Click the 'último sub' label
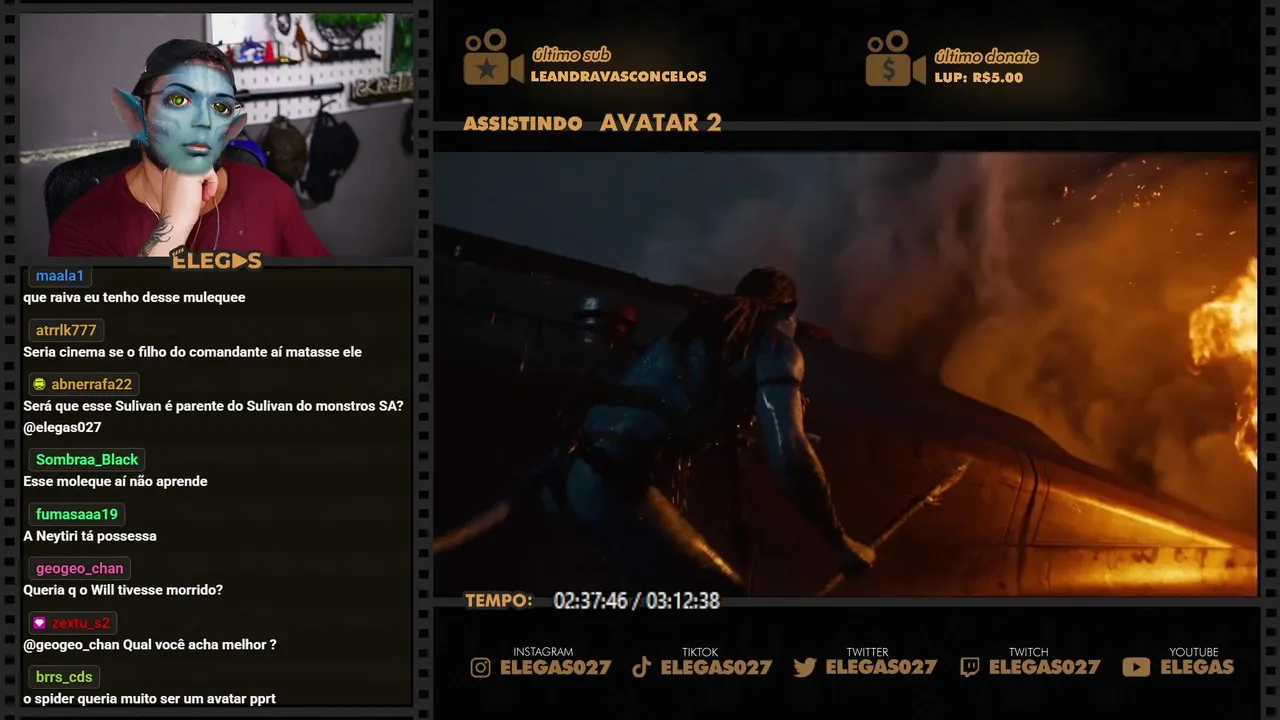Image resolution: width=1280 pixels, height=720 pixels. [x=571, y=55]
